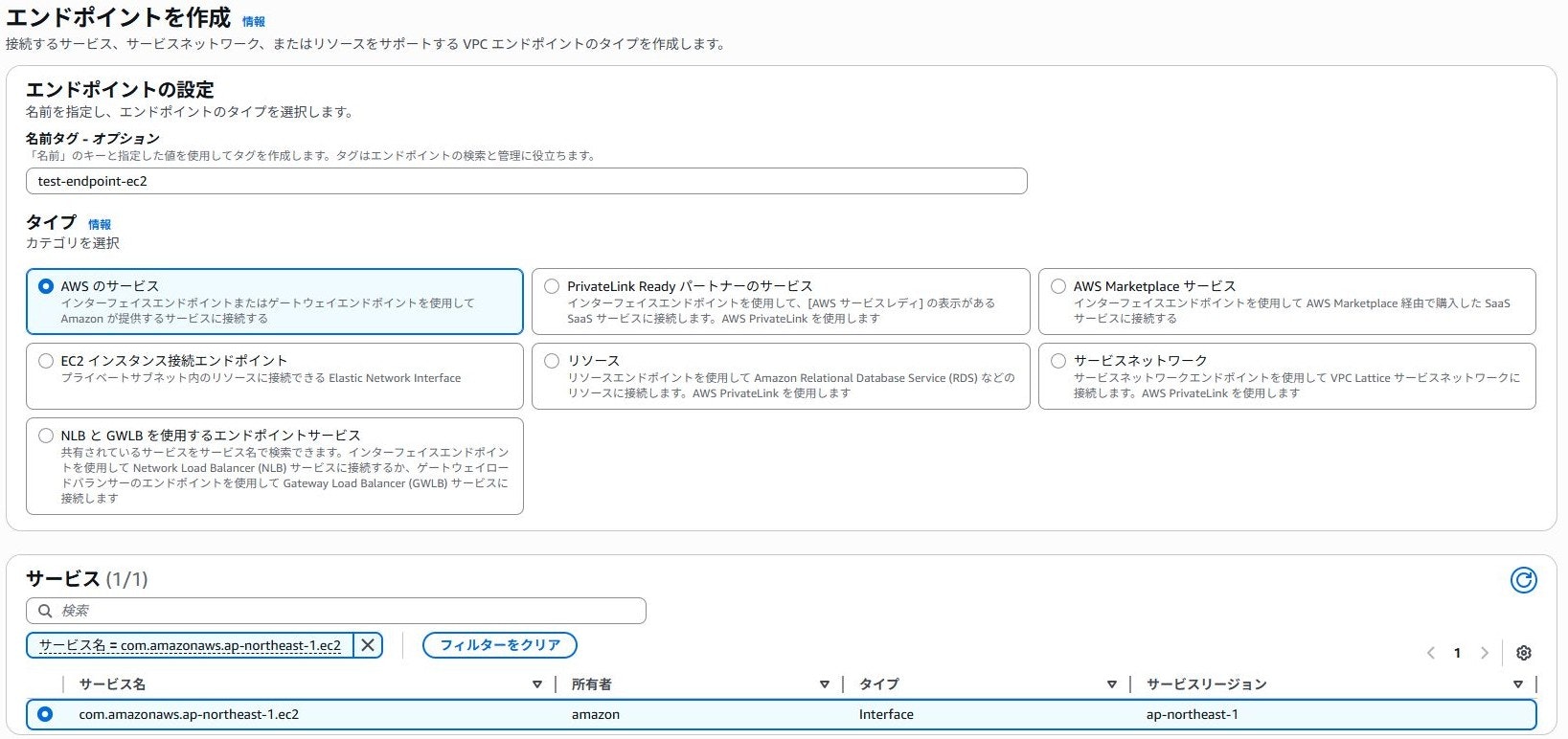The image size is (1568, 739).
Task: Open 情報 link beside page title
Action: [254, 21]
